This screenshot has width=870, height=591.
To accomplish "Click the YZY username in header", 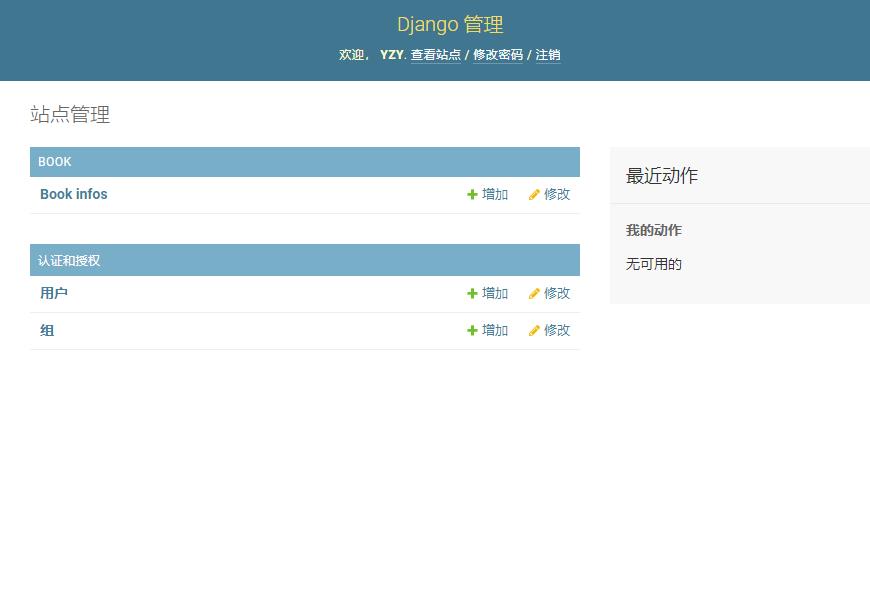I will [x=392, y=55].
